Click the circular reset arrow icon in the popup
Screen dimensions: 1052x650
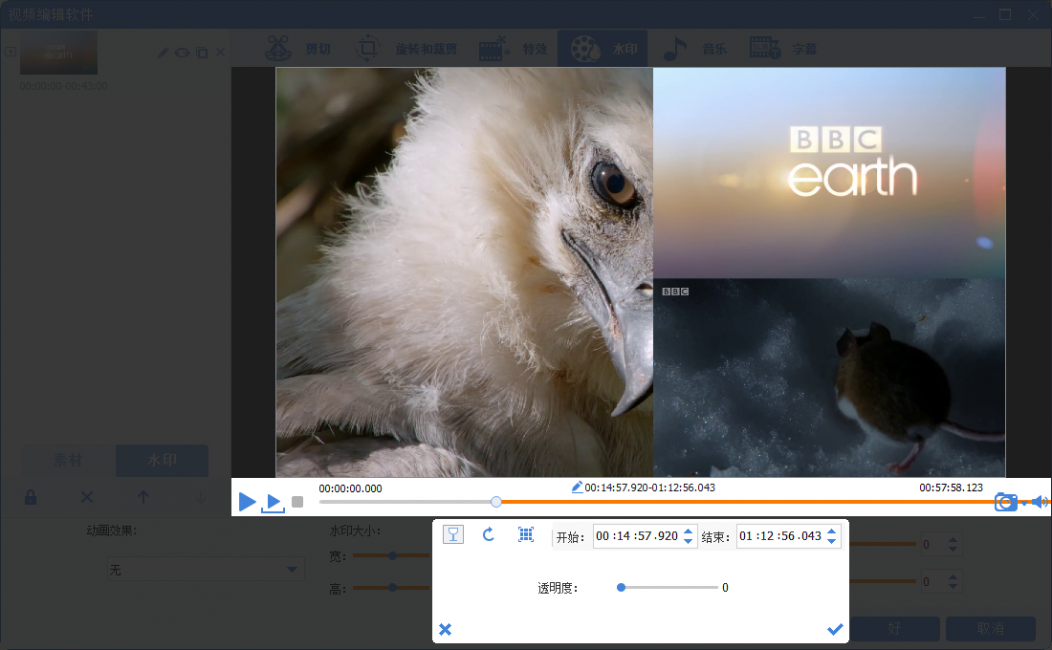point(488,535)
